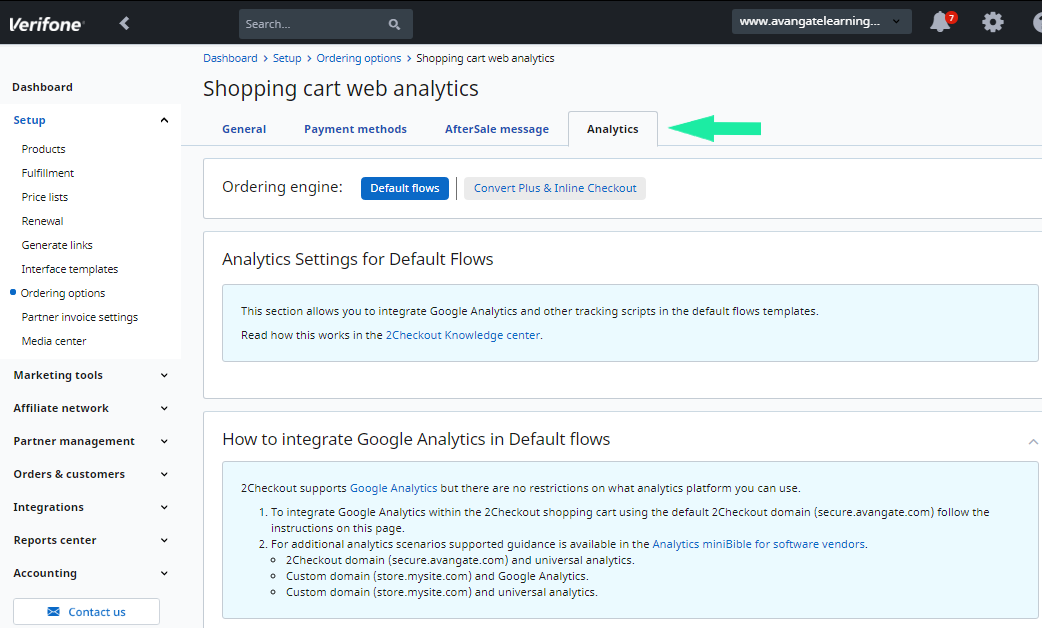Viewport: 1042px width, 628px height.
Task: Open Generate links menu item
Action: pos(57,245)
